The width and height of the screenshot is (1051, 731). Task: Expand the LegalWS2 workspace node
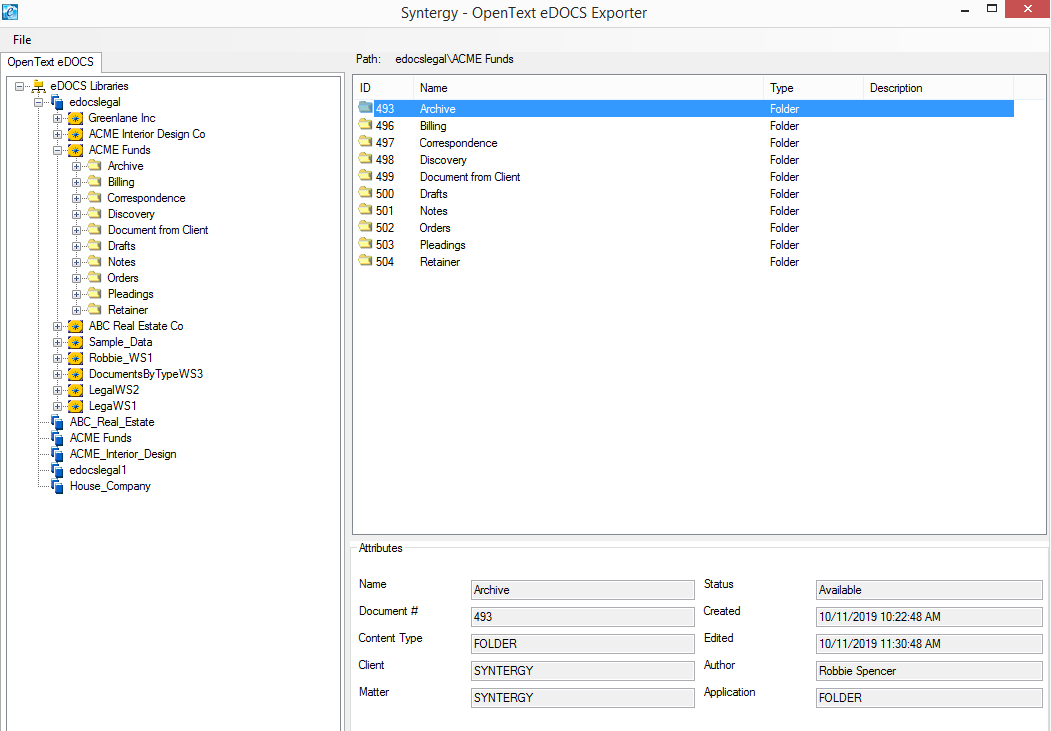coord(58,391)
